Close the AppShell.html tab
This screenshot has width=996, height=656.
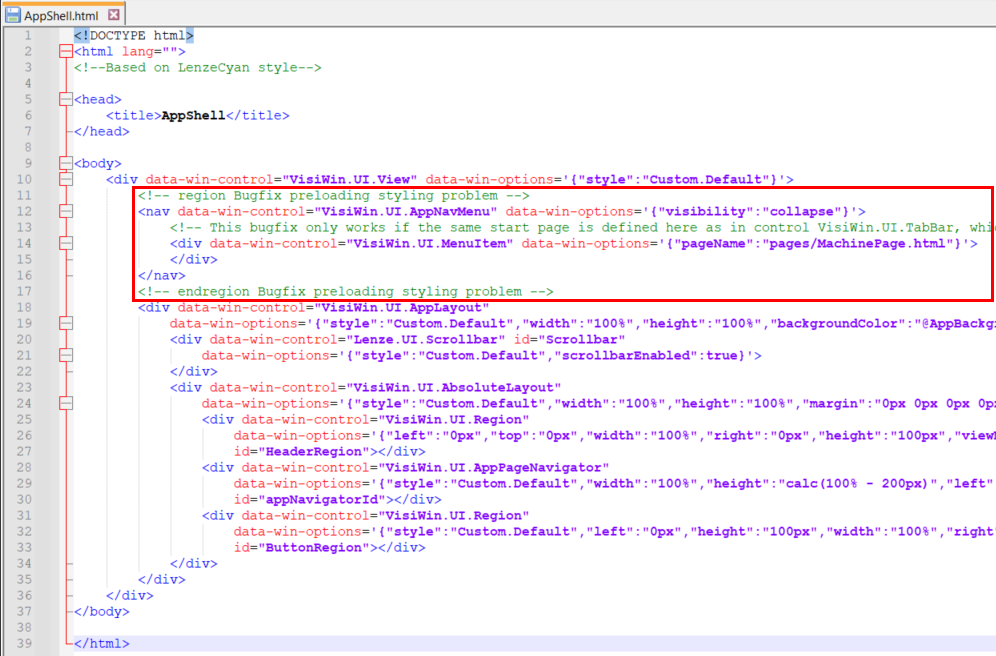pos(114,15)
